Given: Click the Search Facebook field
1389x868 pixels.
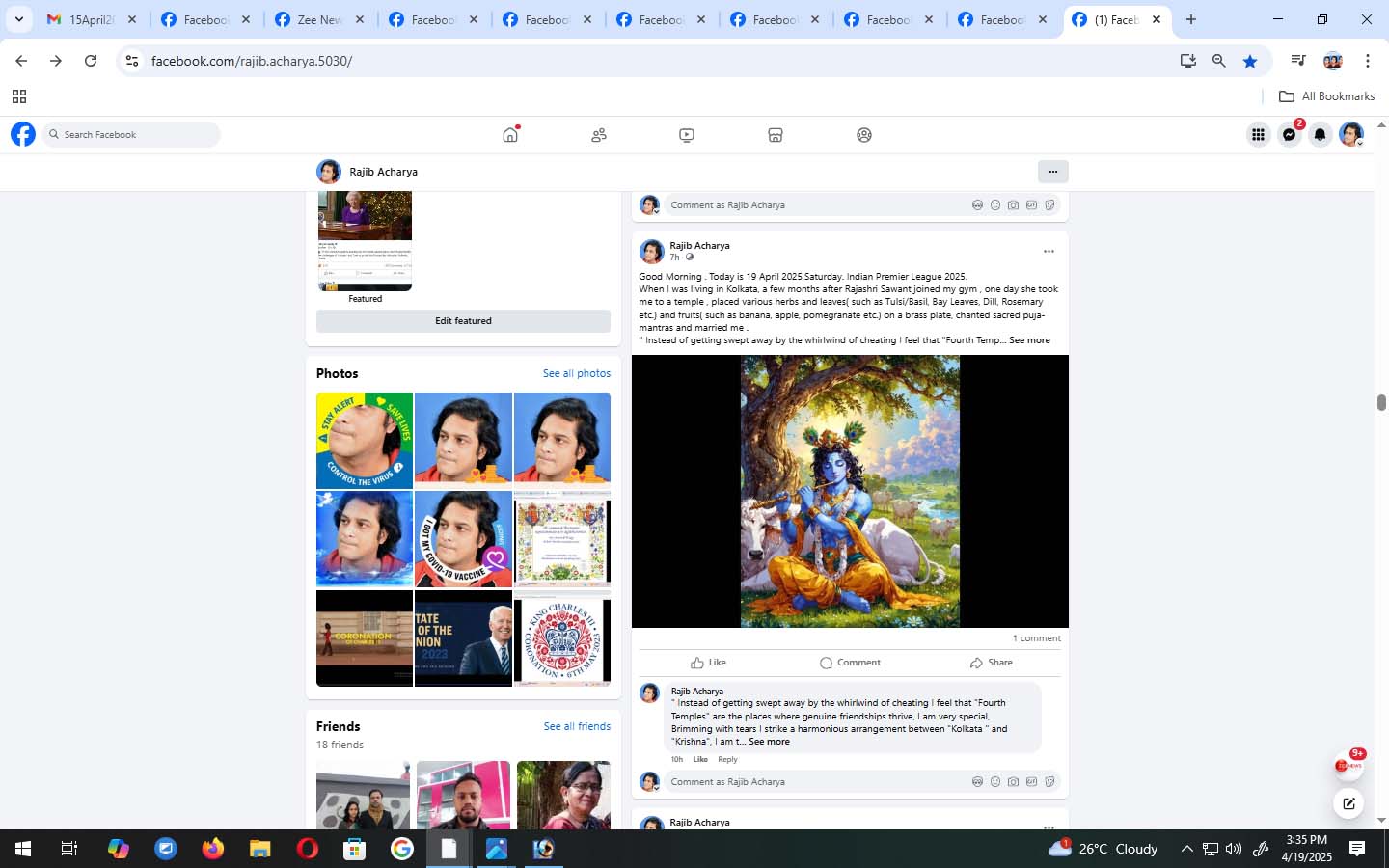Looking at the screenshot, I should click(131, 135).
